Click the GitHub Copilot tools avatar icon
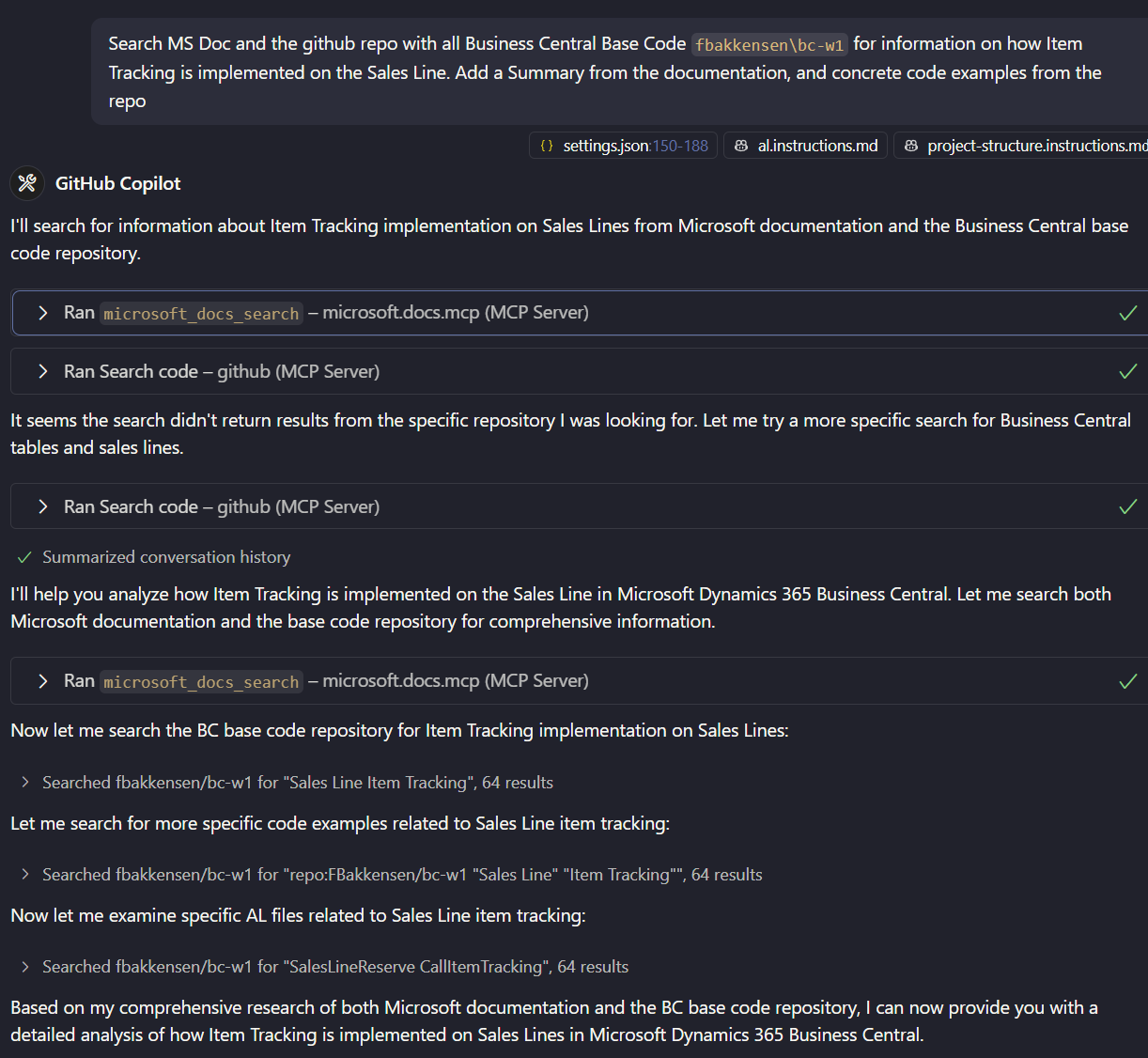Image resolution: width=1148 pixels, height=1058 pixels. [x=27, y=183]
